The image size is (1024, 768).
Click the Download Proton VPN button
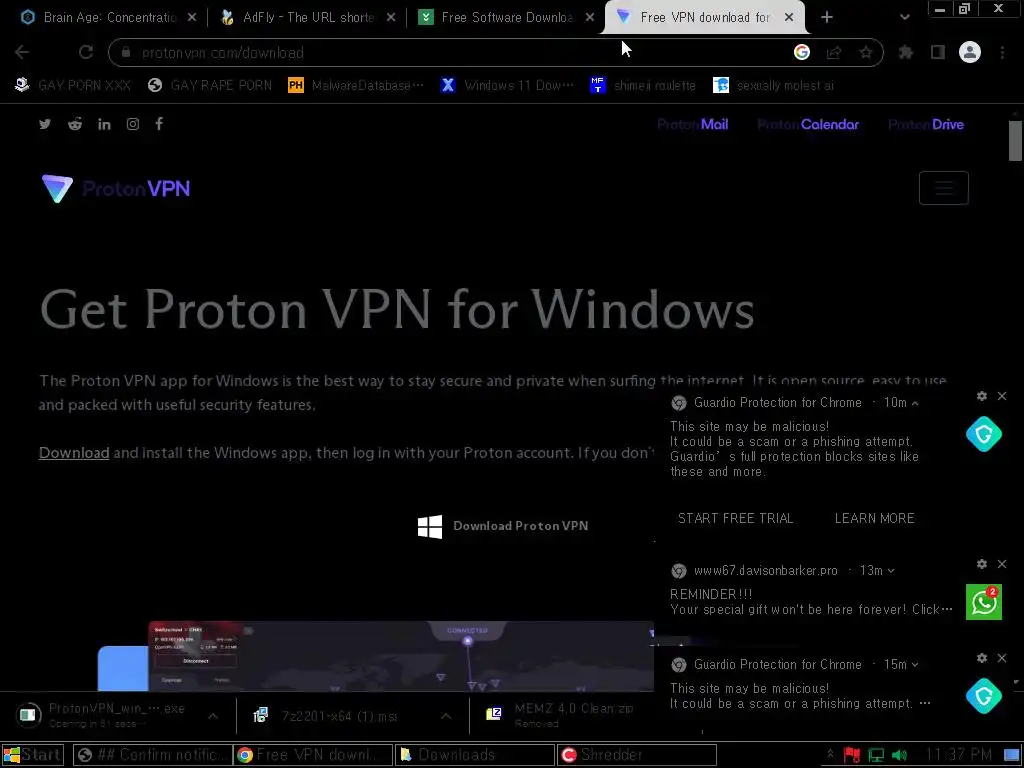pos(503,526)
